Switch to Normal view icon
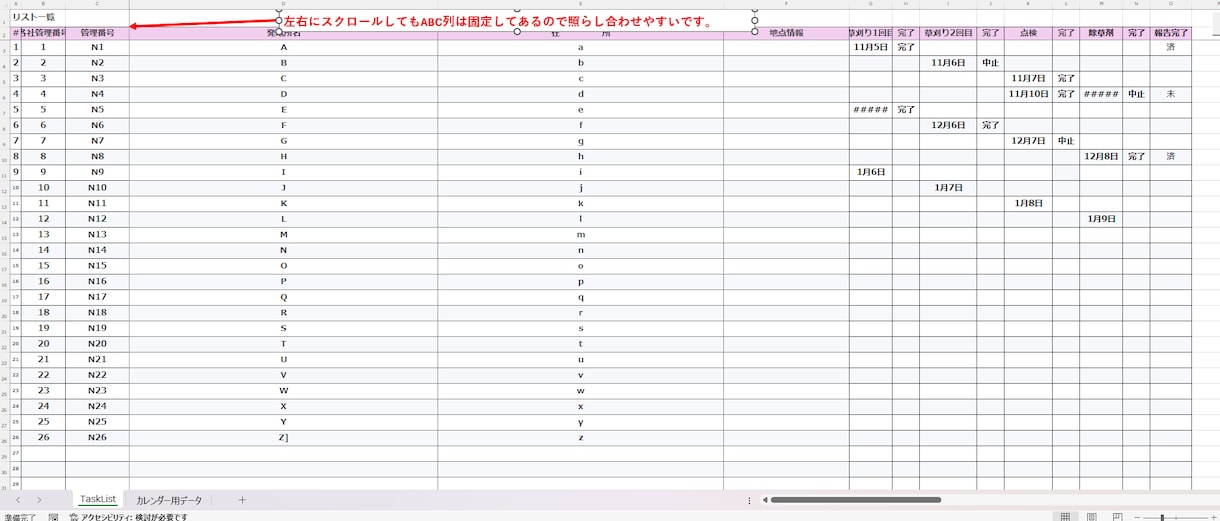 (1066, 517)
